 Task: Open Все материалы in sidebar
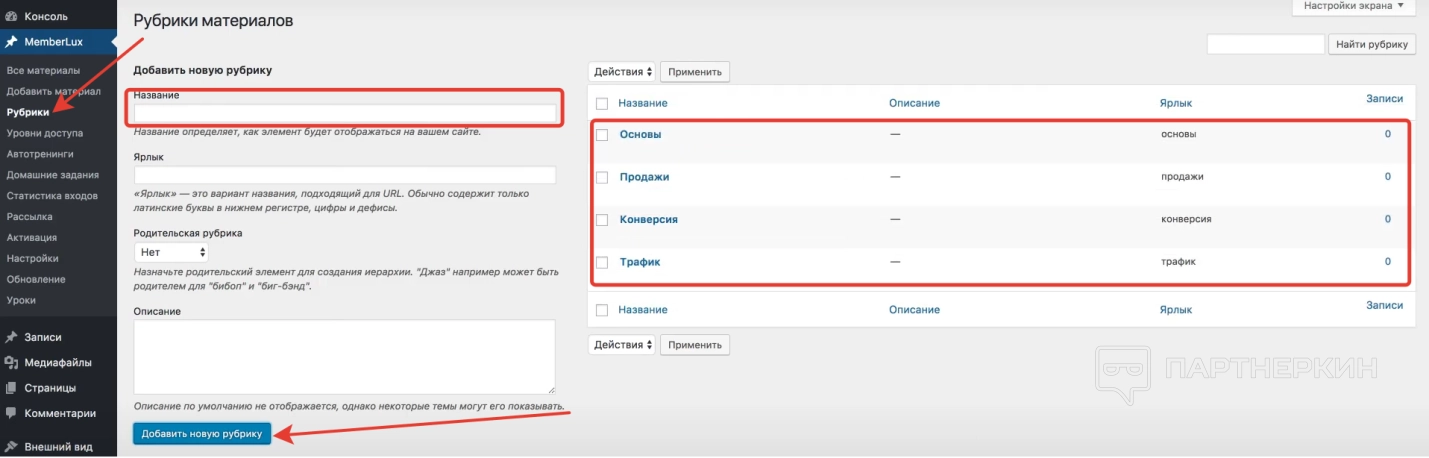[x=43, y=70]
